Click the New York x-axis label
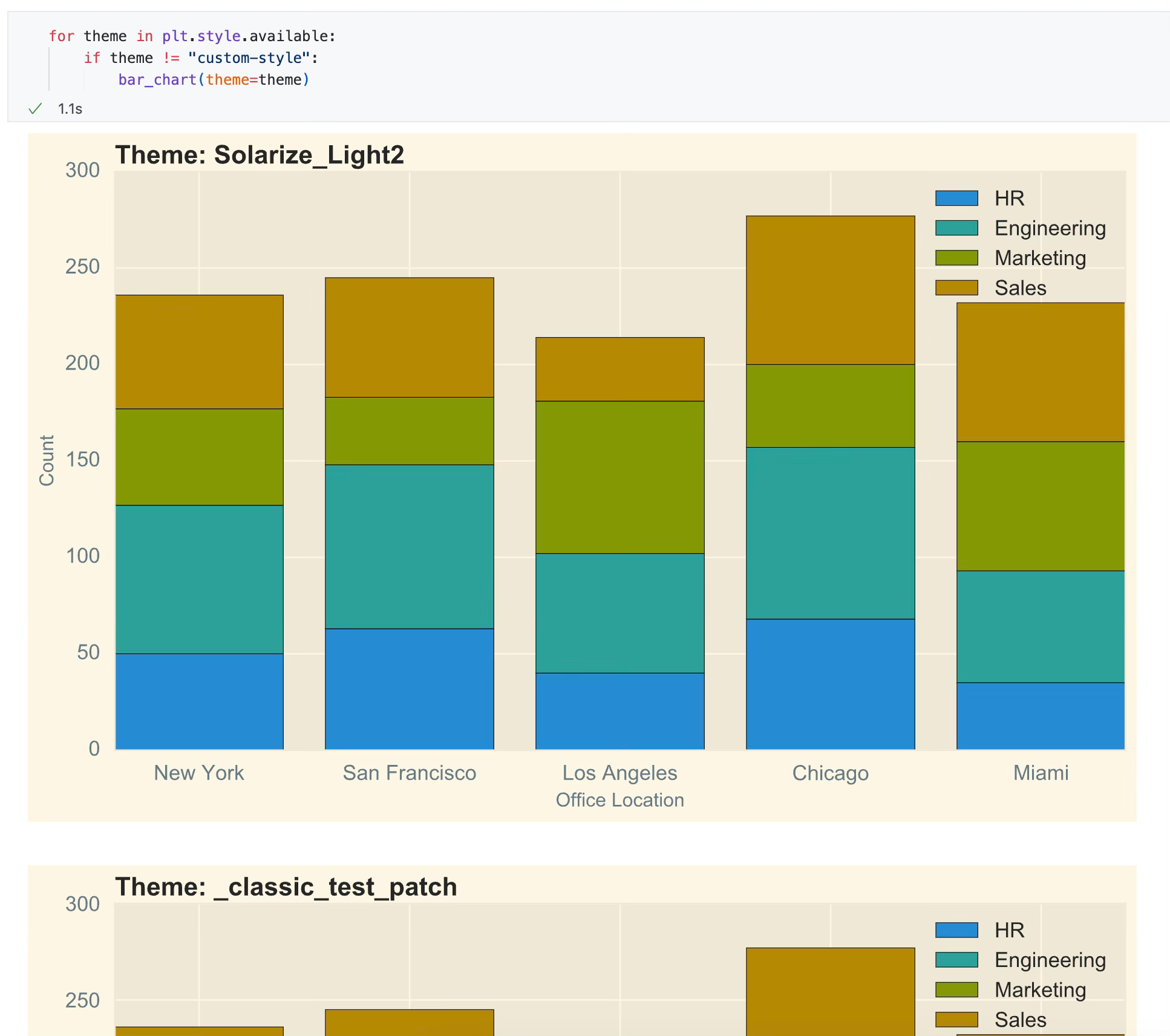The width and height of the screenshot is (1170, 1036). (x=198, y=773)
